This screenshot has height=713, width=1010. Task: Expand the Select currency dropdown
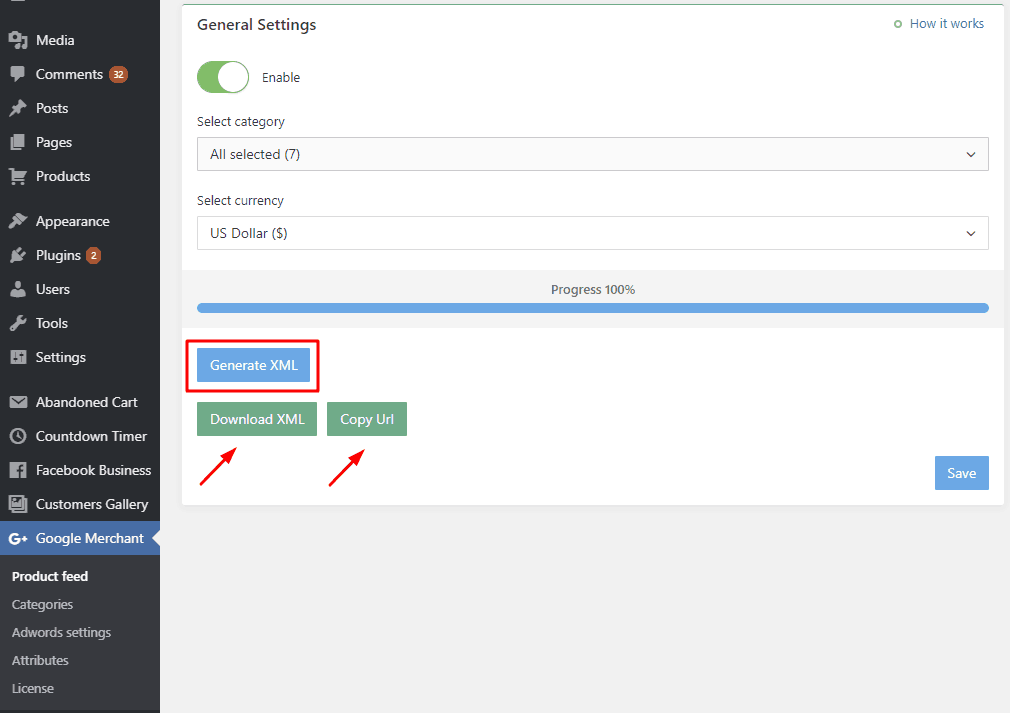click(x=592, y=233)
